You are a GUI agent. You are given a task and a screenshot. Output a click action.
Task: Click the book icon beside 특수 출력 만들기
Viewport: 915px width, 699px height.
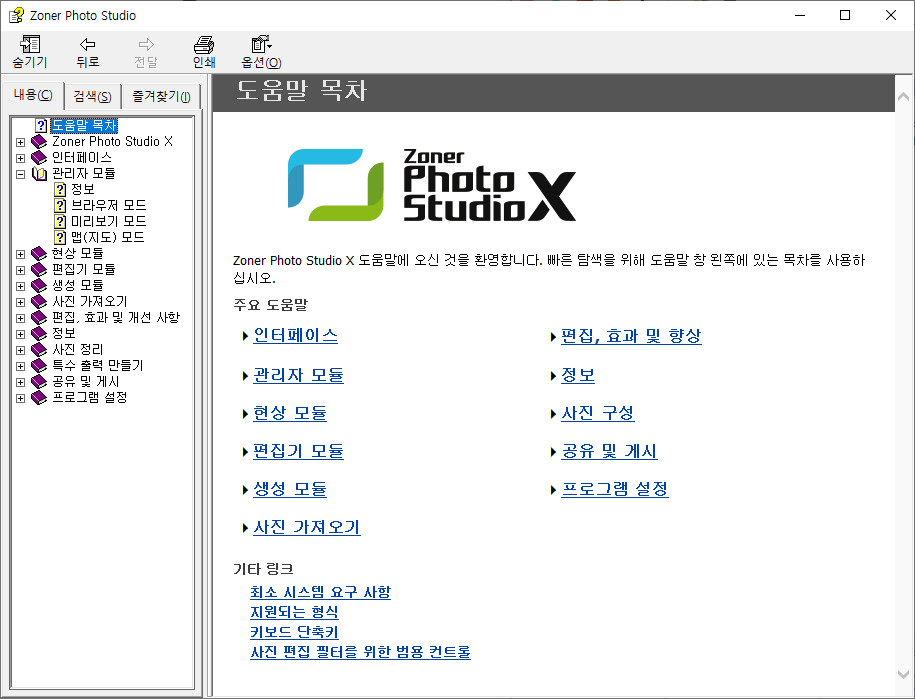point(39,365)
